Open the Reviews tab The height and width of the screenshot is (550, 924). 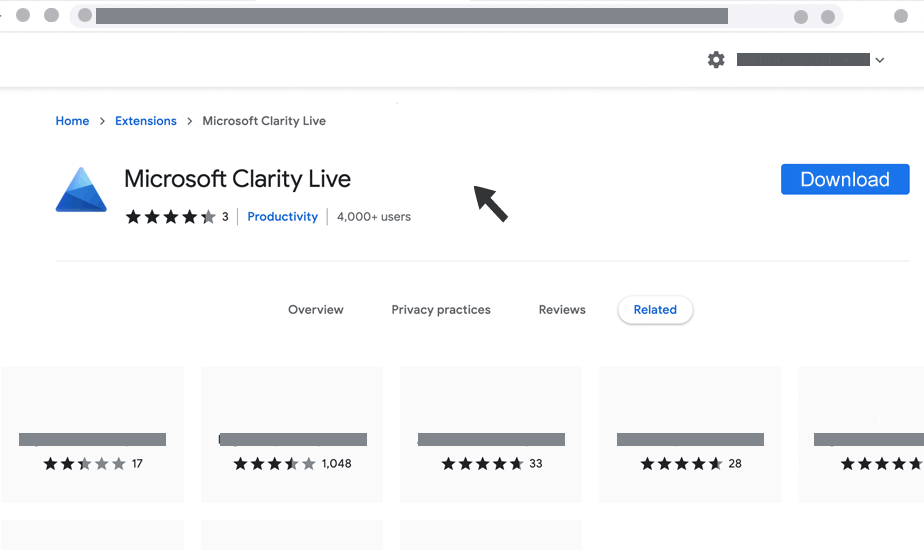pos(562,309)
